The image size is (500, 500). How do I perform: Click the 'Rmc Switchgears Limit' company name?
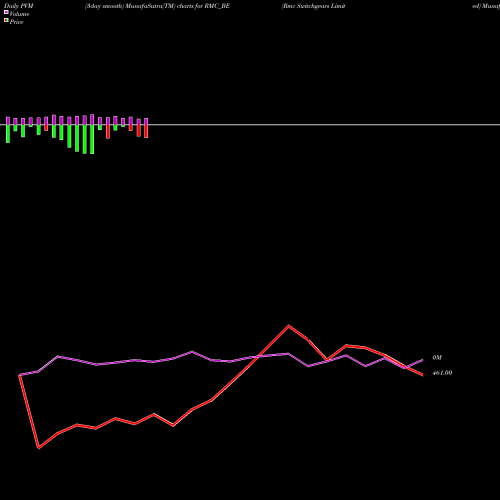click(313, 6)
